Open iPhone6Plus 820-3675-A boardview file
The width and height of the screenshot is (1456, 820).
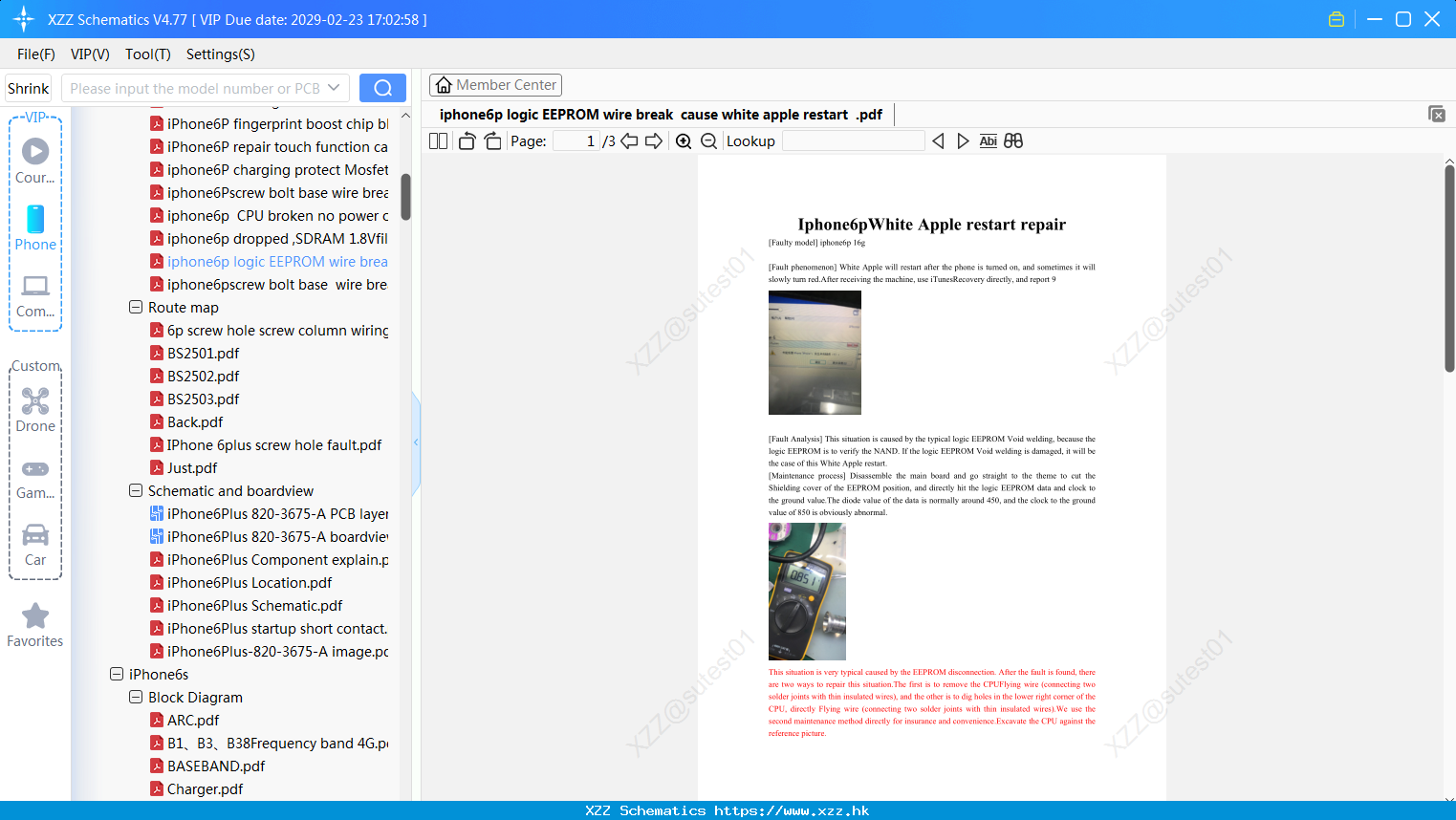point(270,536)
